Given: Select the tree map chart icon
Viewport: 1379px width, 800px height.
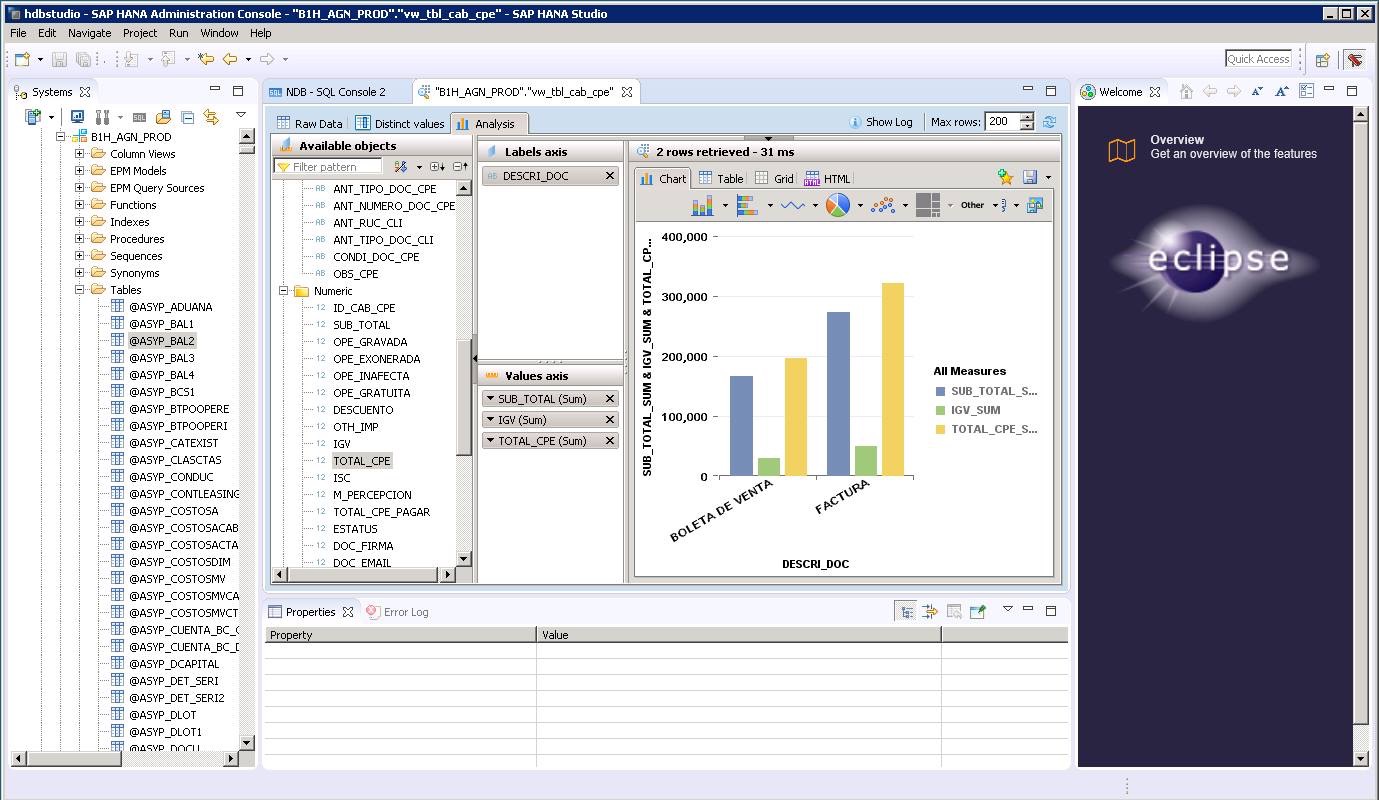Looking at the screenshot, I should 928,205.
